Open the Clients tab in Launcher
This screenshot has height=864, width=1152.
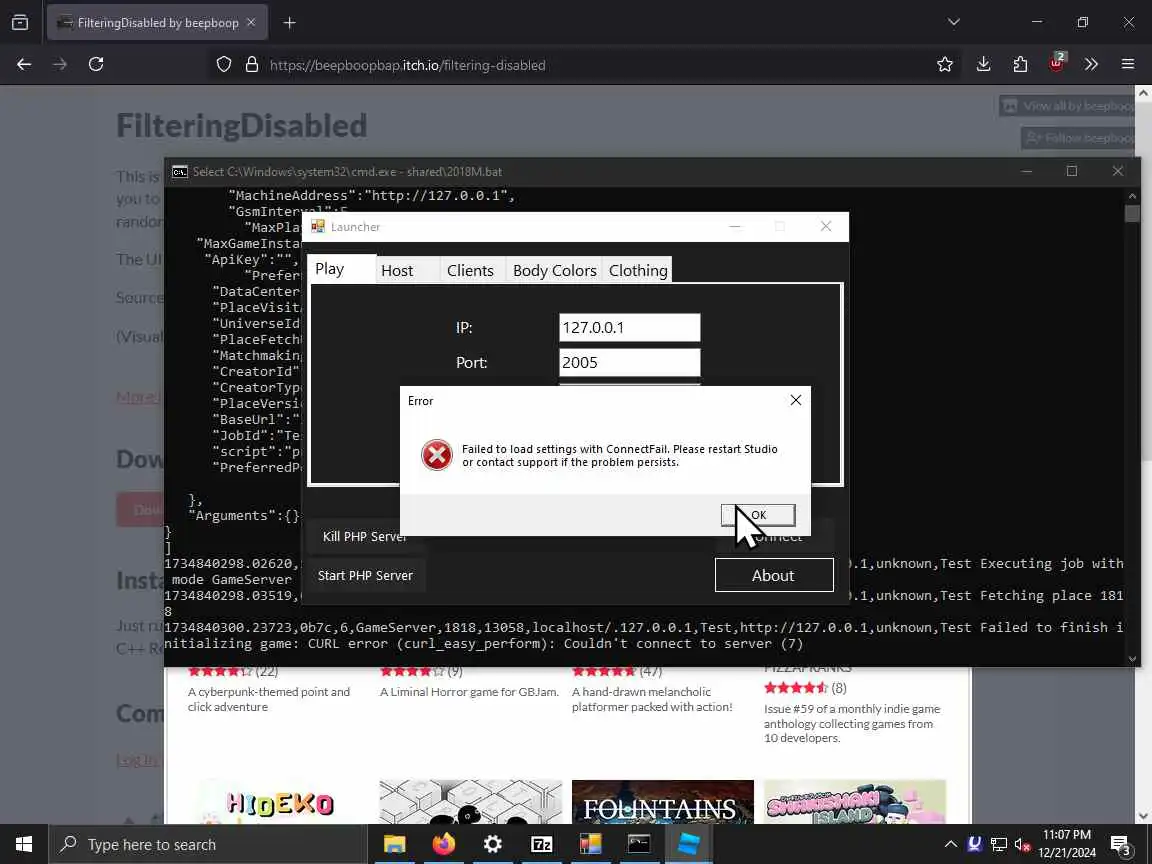click(x=472, y=270)
